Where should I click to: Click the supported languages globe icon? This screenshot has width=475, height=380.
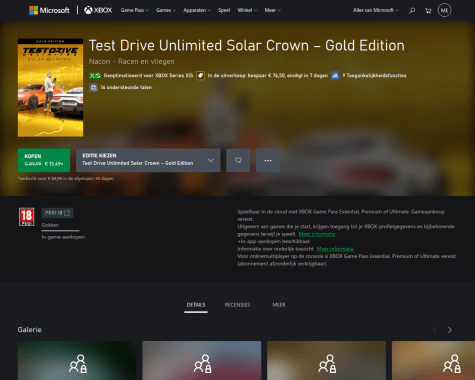click(x=93, y=87)
